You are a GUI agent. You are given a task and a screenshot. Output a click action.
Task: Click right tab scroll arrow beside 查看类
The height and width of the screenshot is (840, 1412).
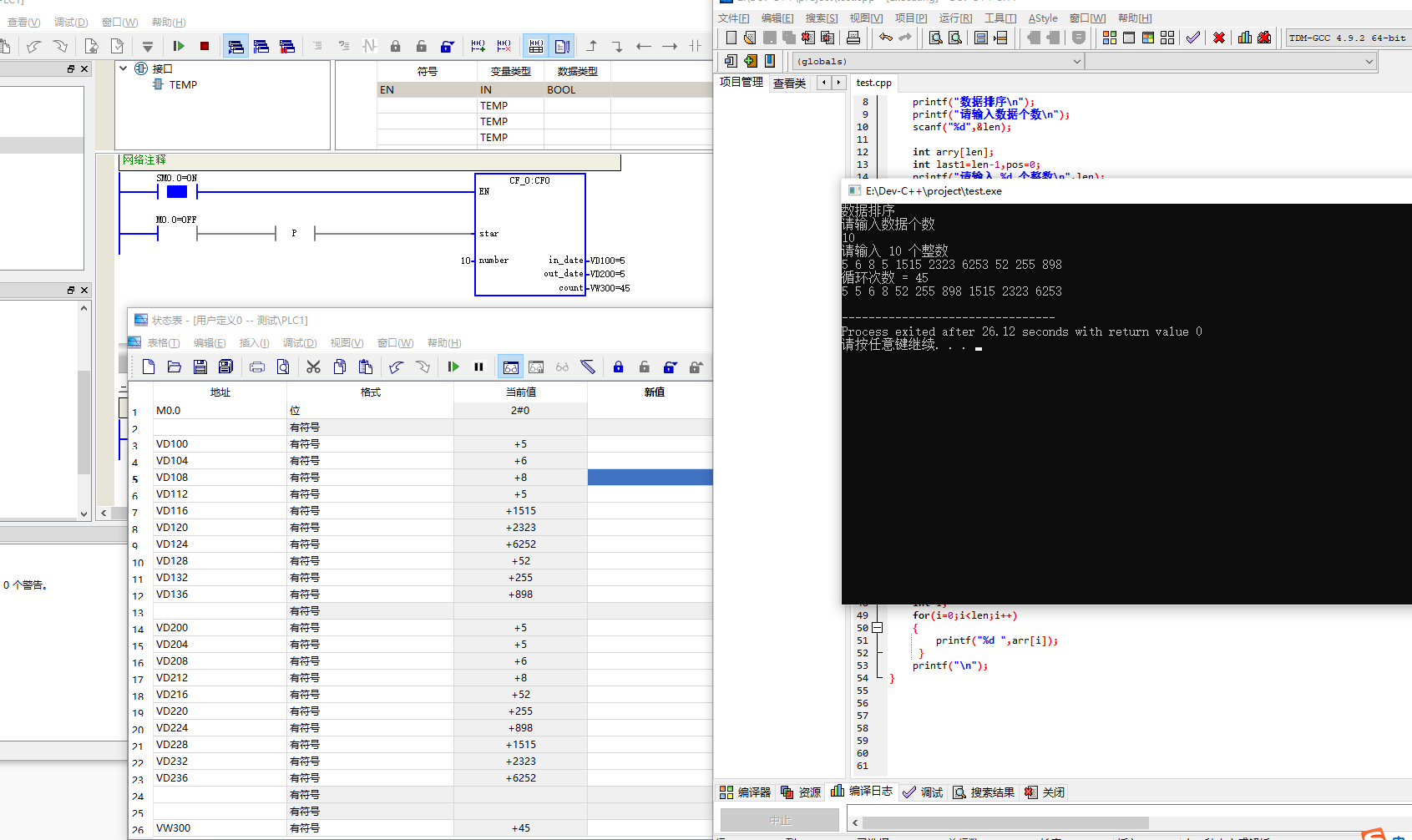(x=839, y=83)
